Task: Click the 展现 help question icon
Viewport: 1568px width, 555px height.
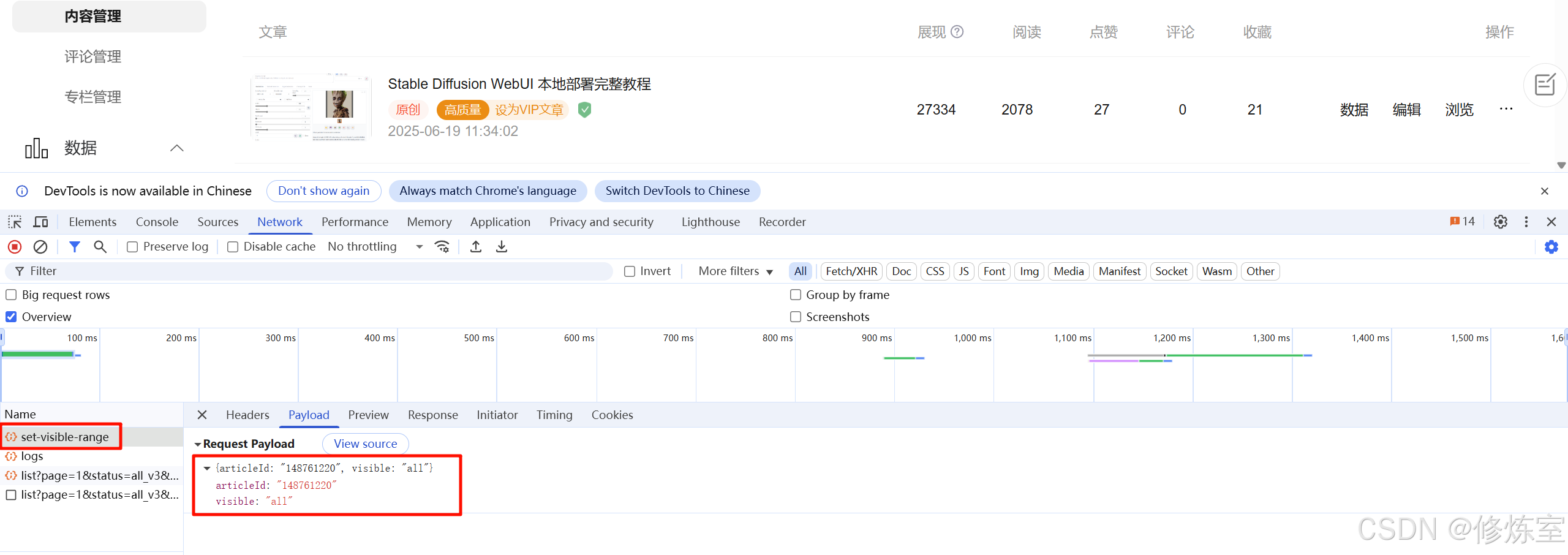Action: (957, 32)
